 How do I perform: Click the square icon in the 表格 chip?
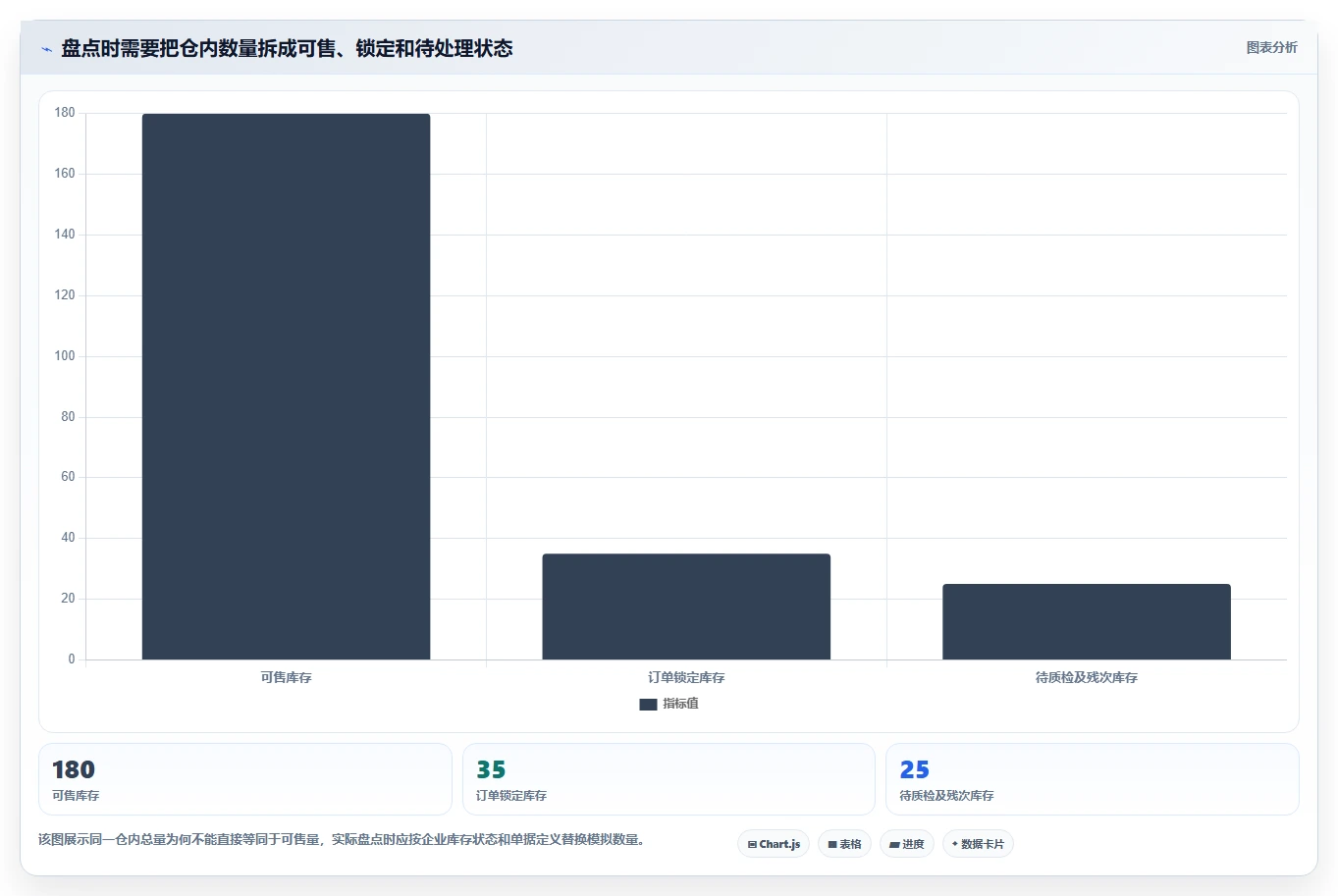point(832,844)
